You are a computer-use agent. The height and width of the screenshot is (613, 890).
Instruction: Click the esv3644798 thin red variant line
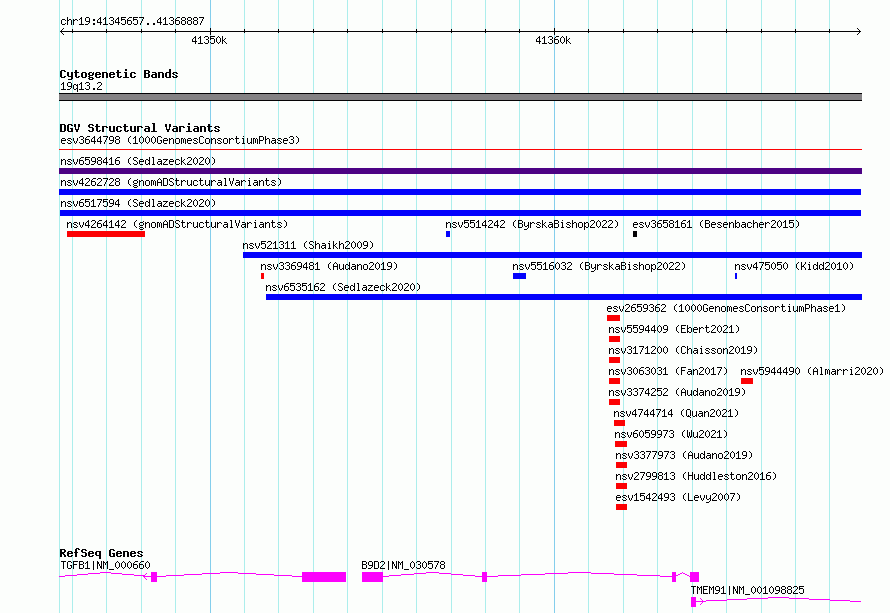[x=460, y=150]
